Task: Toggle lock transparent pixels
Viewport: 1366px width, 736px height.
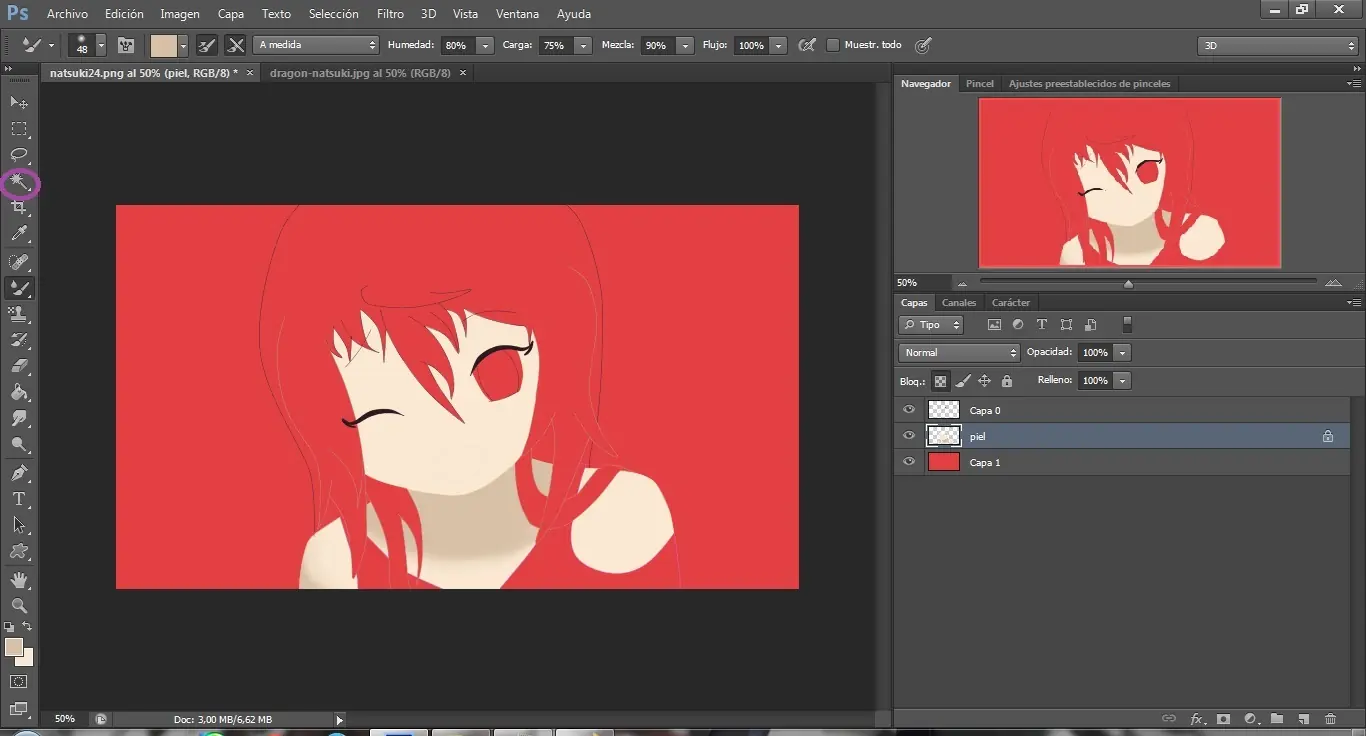Action: tap(940, 381)
